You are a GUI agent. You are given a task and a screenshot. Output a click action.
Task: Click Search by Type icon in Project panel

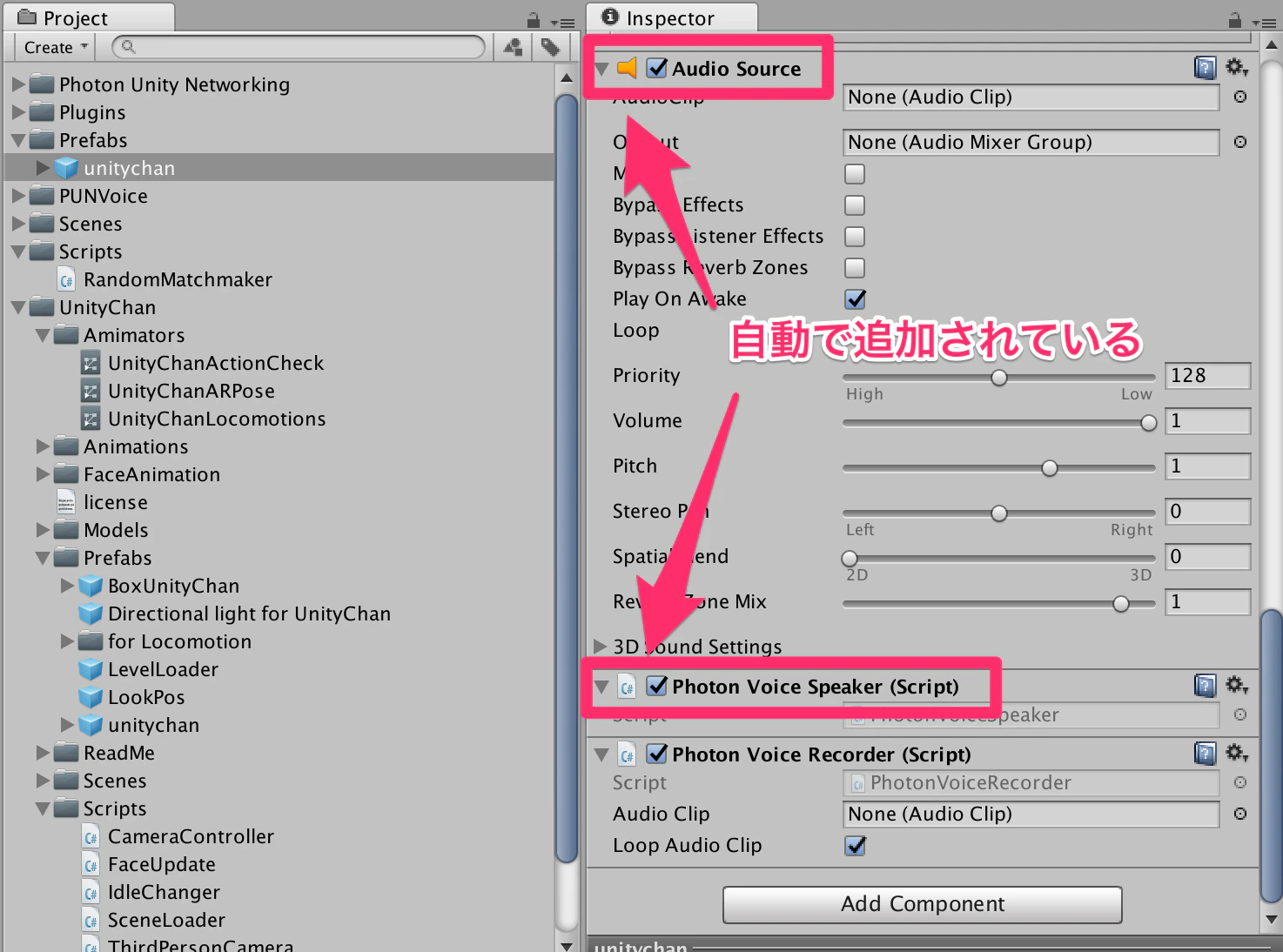point(514,47)
